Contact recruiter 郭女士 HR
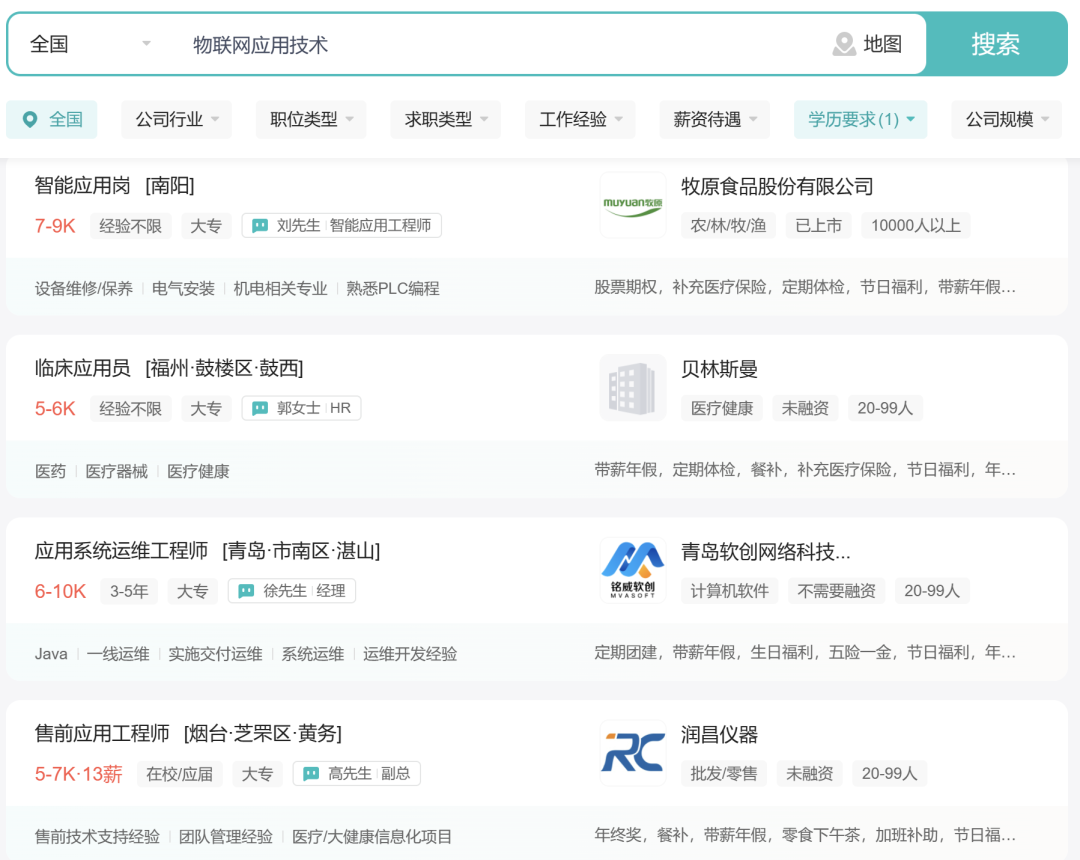1080x860 pixels. [x=301, y=408]
